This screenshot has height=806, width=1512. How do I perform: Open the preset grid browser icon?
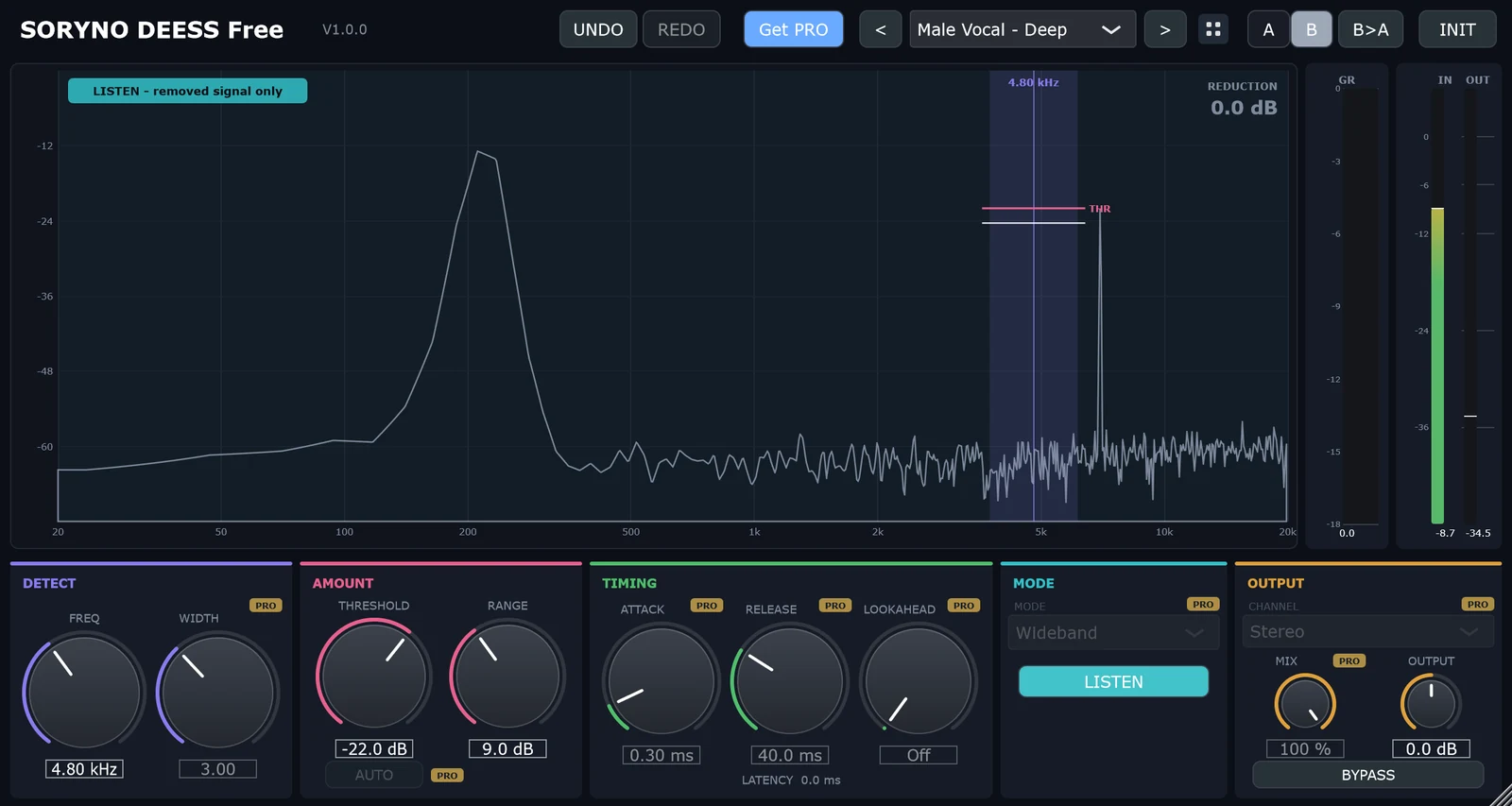(1213, 29)
